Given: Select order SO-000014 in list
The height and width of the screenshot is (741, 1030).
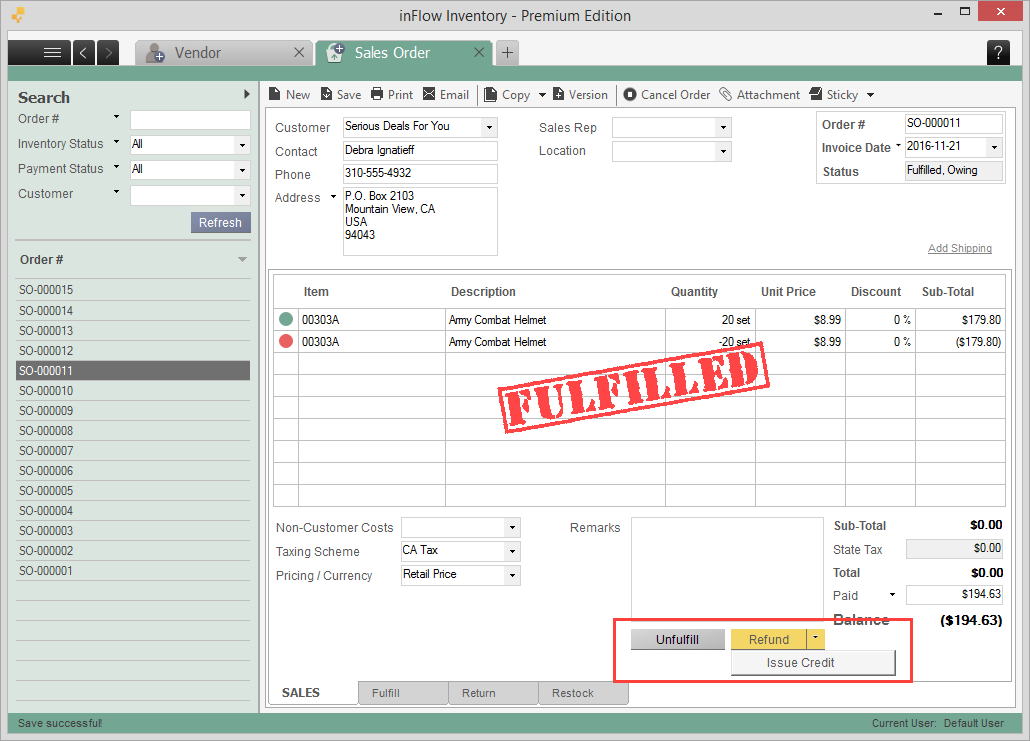Looking at the screenshot, I should pyautogui.click(x=133, y=310).
